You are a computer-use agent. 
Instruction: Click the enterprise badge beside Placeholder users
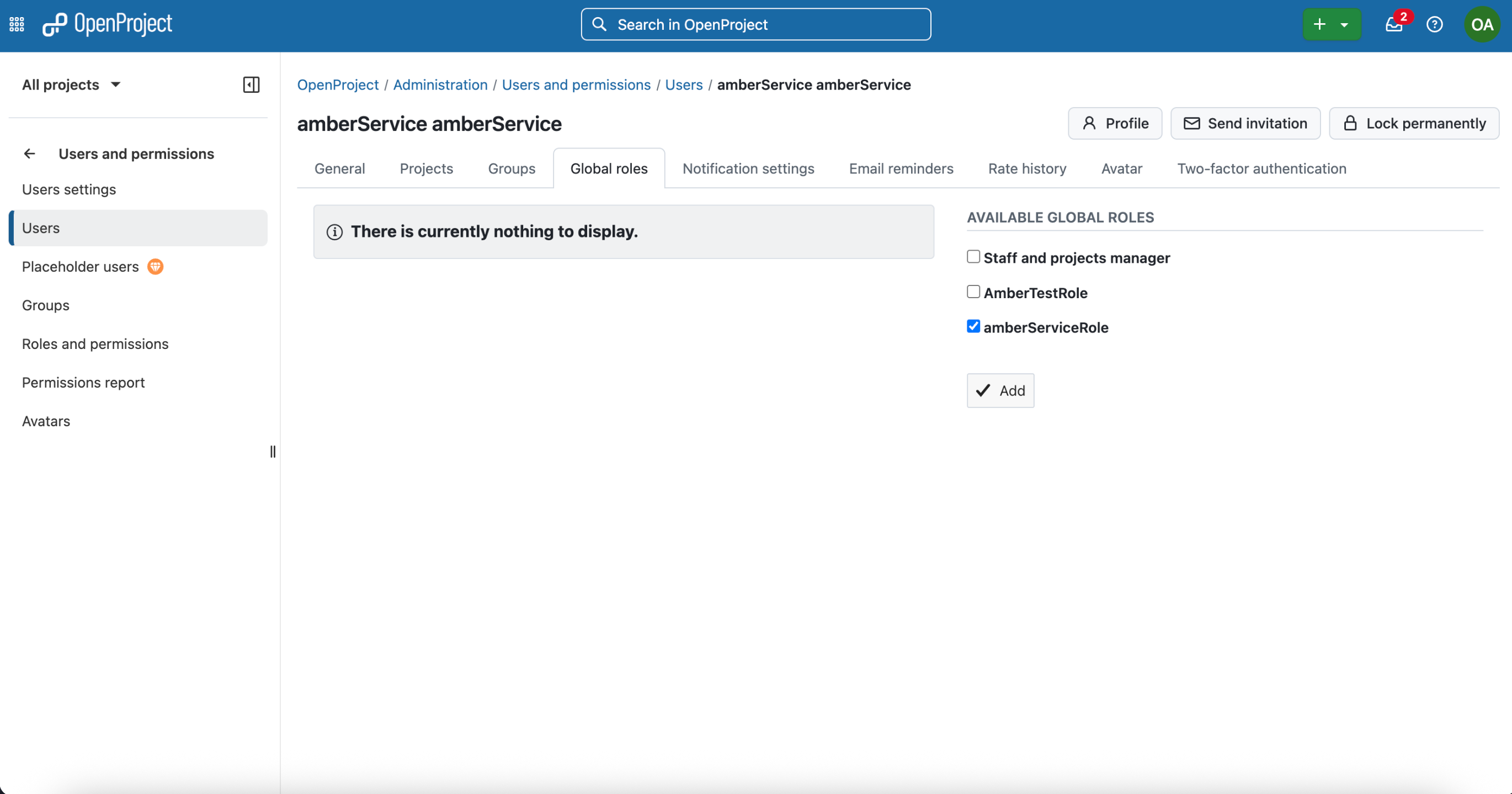pyautogui.click(x=155, y=267)
